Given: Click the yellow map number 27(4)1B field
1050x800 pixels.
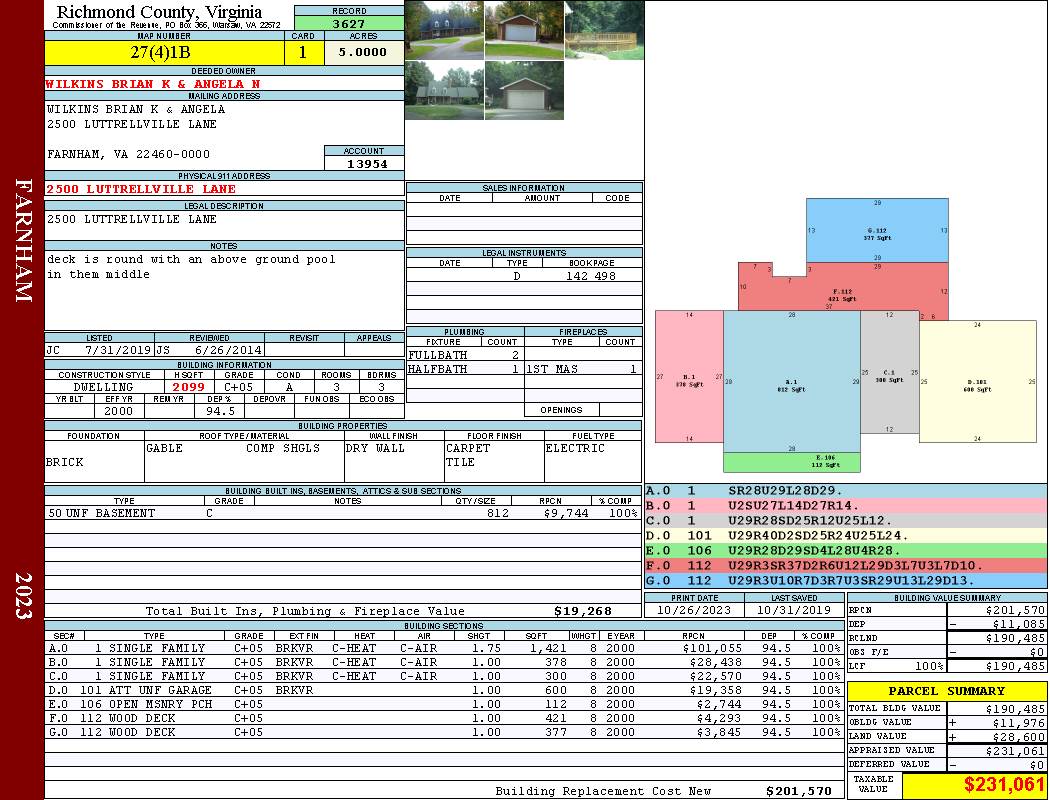Looking at the screenshot, I should click(x=164, y=52).
